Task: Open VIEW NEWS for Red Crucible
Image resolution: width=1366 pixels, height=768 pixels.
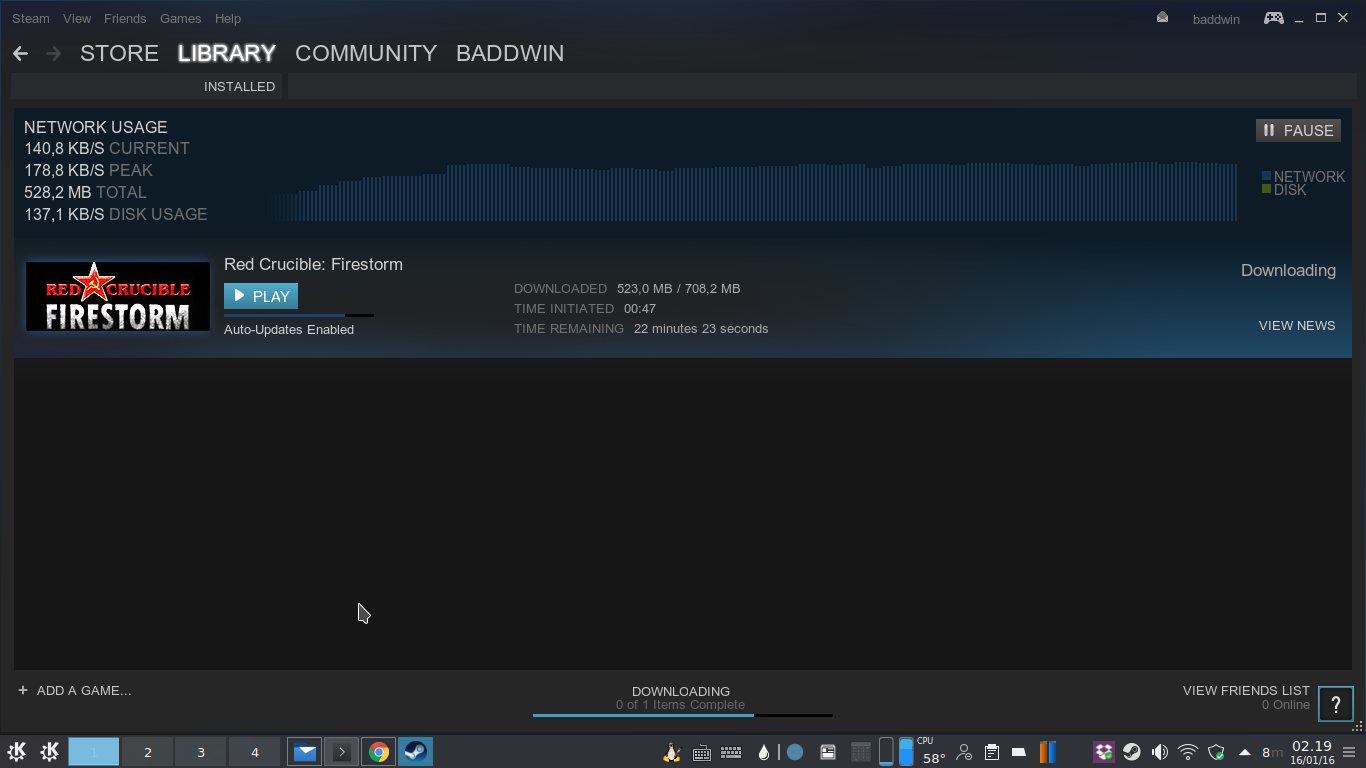Action: click(x=1297, y=325)
